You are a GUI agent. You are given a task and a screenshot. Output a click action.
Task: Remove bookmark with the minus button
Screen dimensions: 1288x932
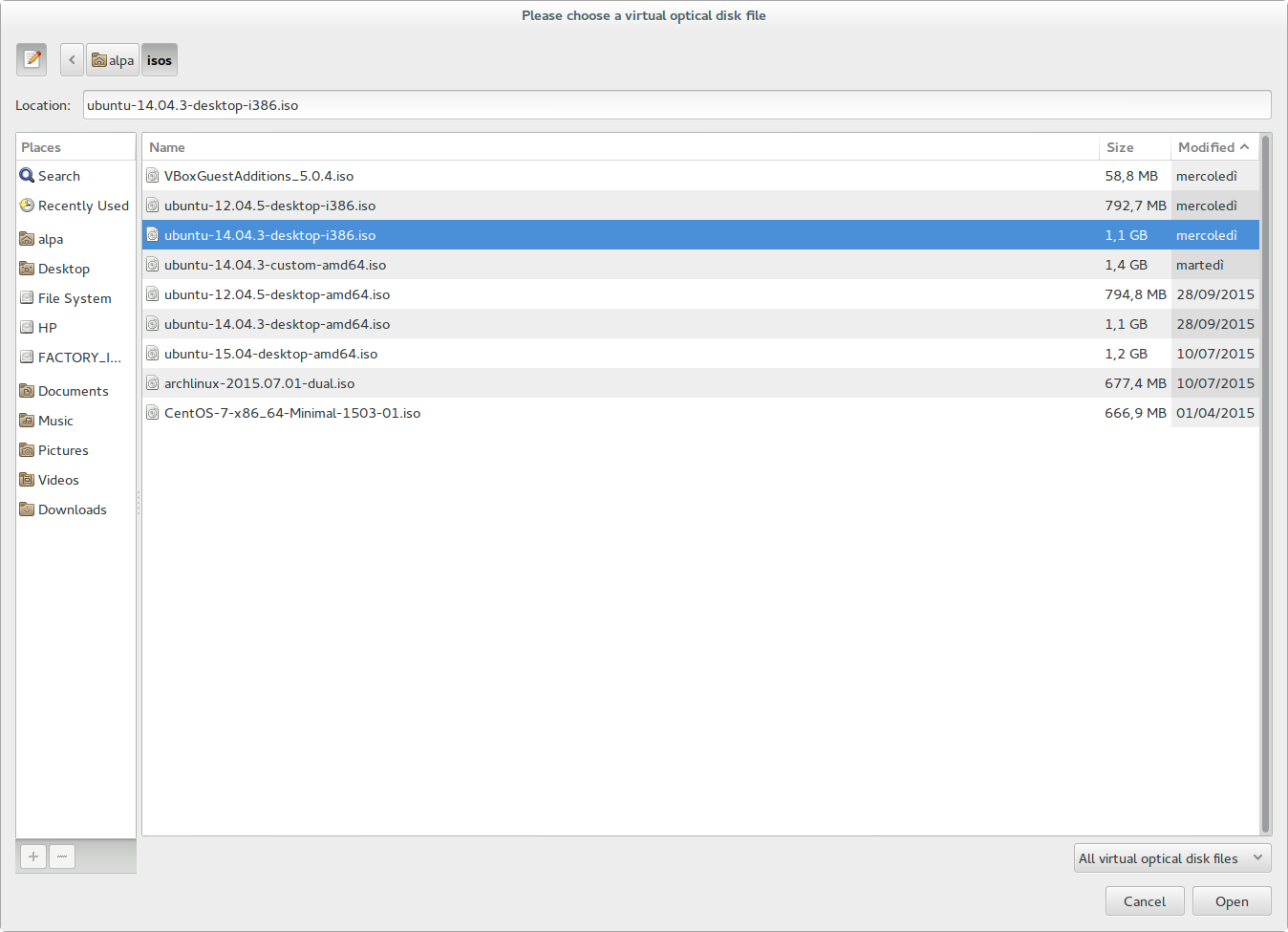click(x=62, y=856)
